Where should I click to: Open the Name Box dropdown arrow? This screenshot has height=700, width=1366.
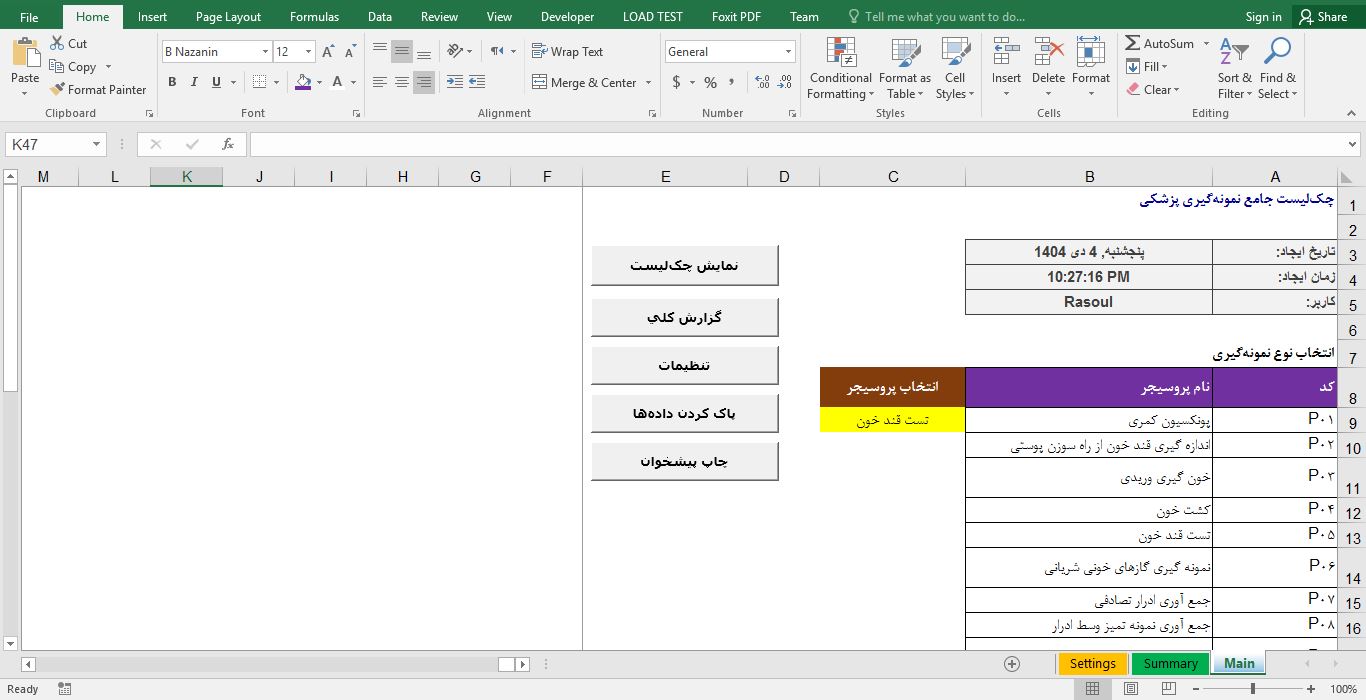pos(96,145)
